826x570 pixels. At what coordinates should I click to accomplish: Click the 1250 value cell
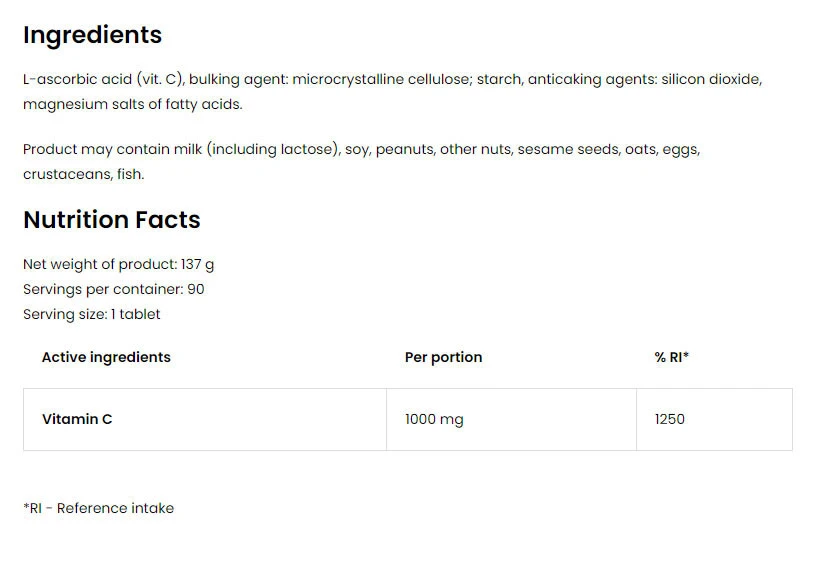click(x=670, y=419)
